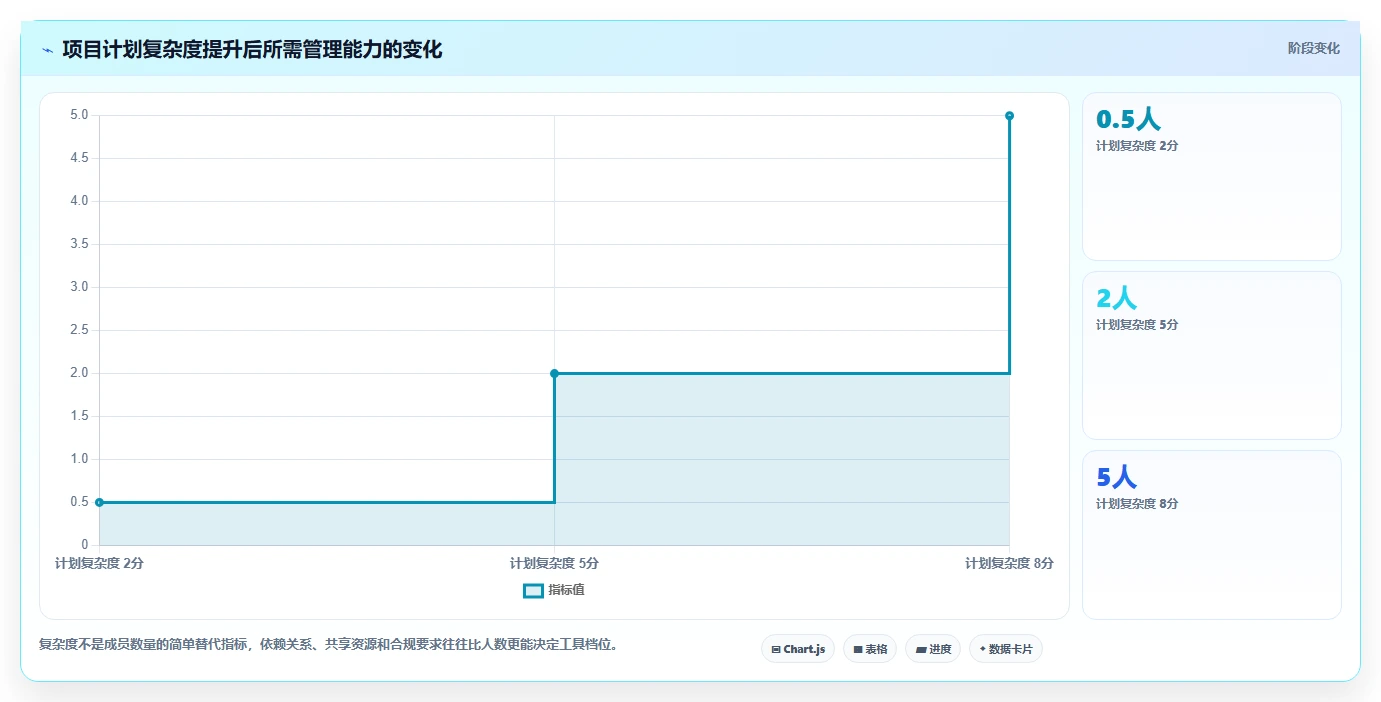Click the data point at 计划复杂度 5分

click(x=554, y=373)
